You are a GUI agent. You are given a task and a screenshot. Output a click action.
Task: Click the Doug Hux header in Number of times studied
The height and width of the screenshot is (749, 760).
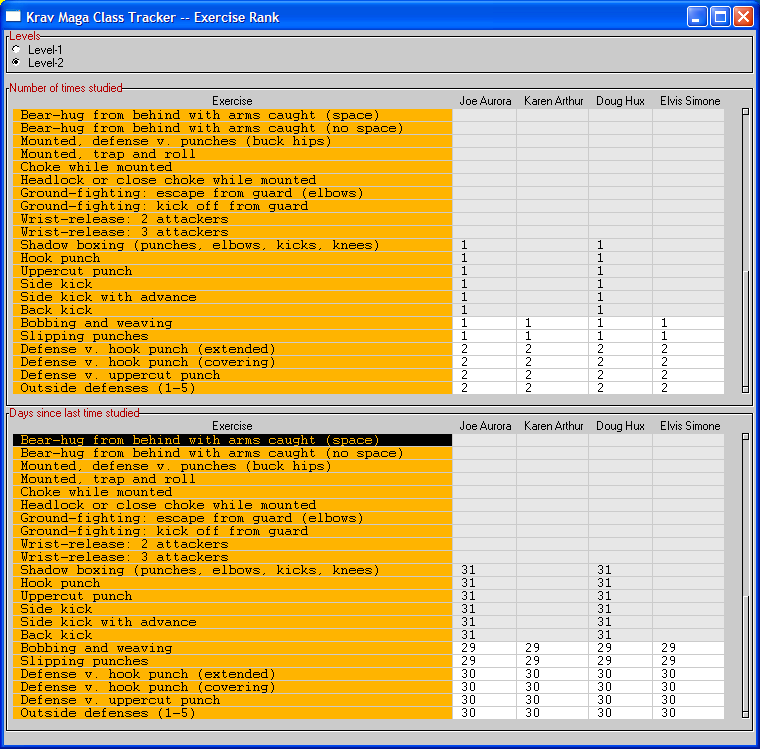point(620,101)
